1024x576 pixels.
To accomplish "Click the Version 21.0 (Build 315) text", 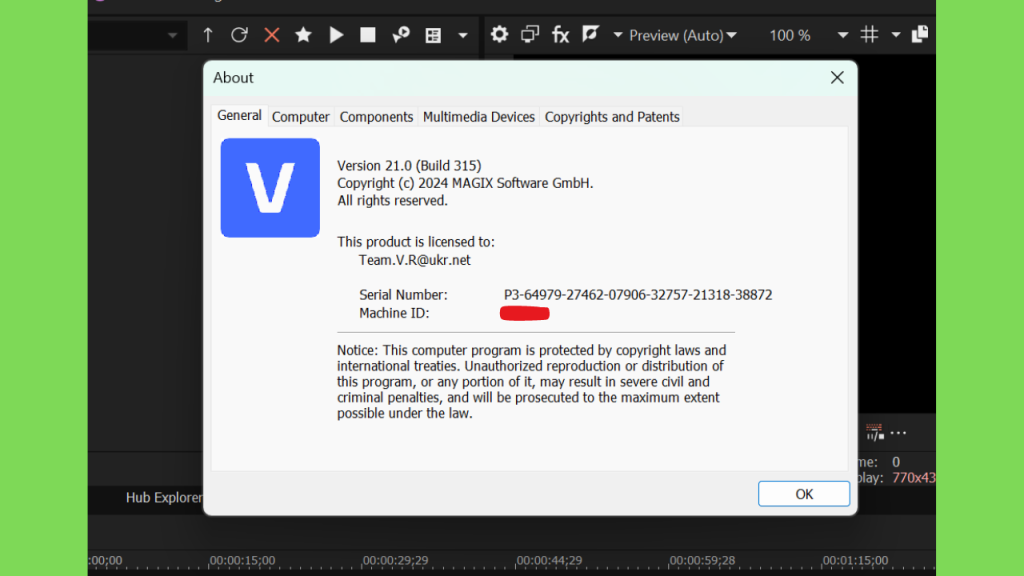I will 409,166.
